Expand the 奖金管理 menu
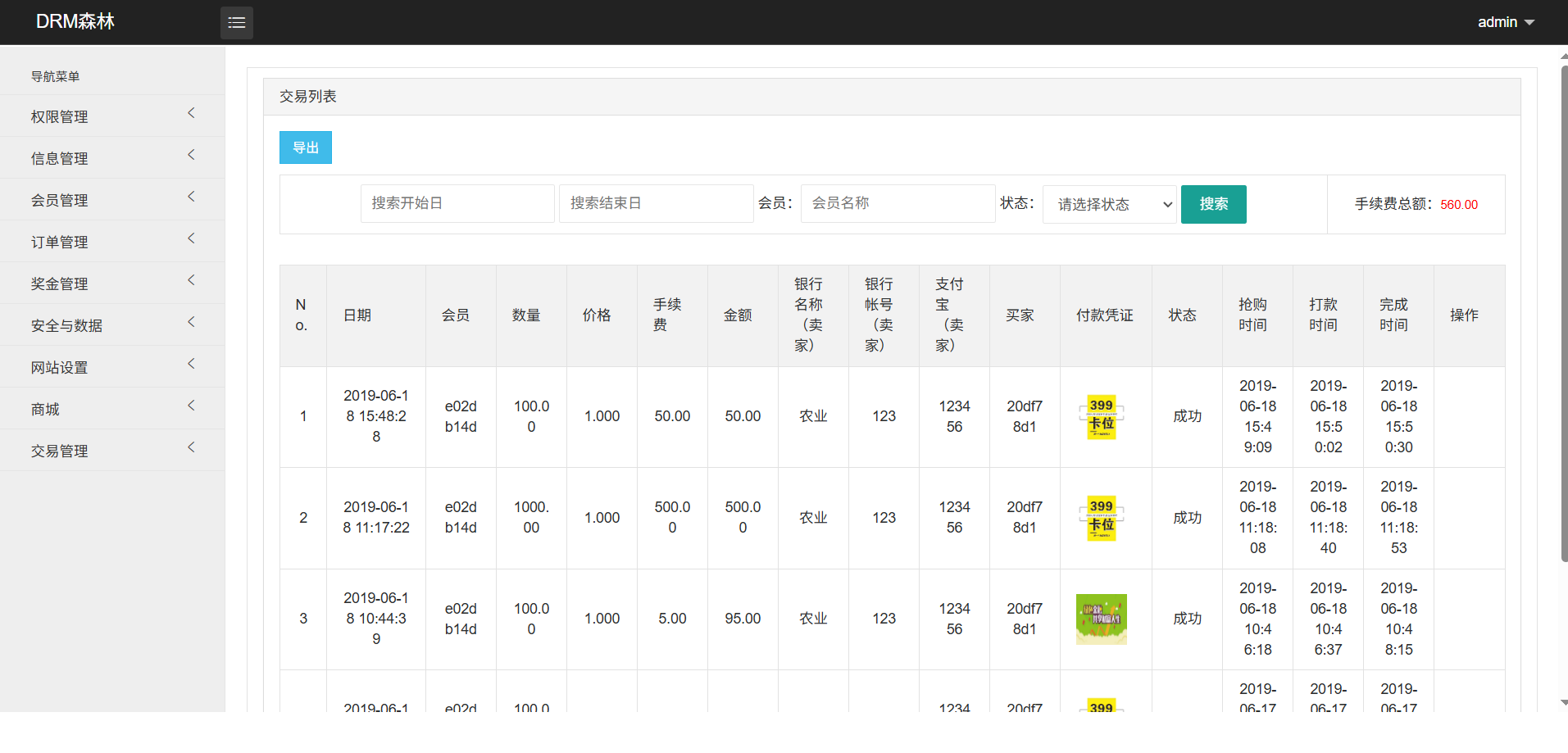The image size is (1568, 753). coord(112,284)
